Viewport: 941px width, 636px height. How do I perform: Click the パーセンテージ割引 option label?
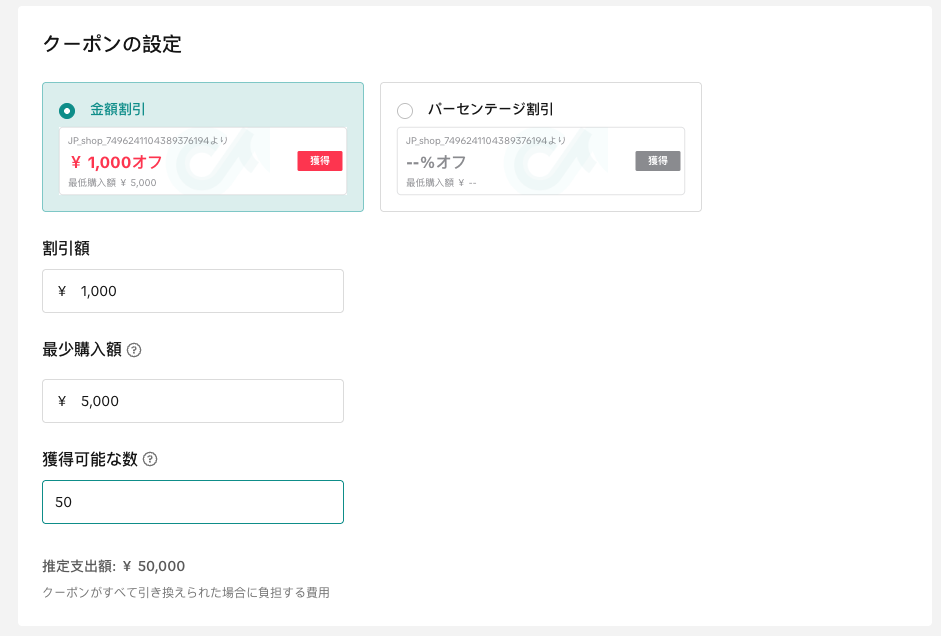point(490,109)
